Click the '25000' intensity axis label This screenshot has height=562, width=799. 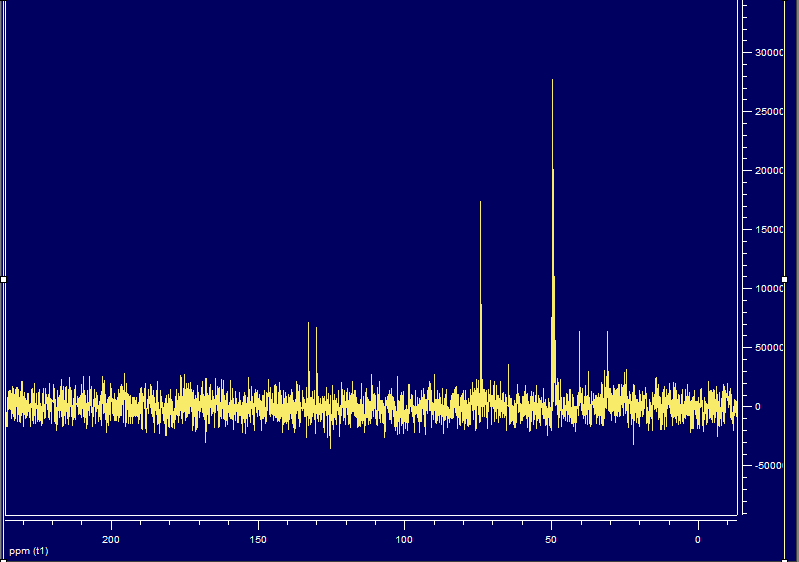coord(769,112)
